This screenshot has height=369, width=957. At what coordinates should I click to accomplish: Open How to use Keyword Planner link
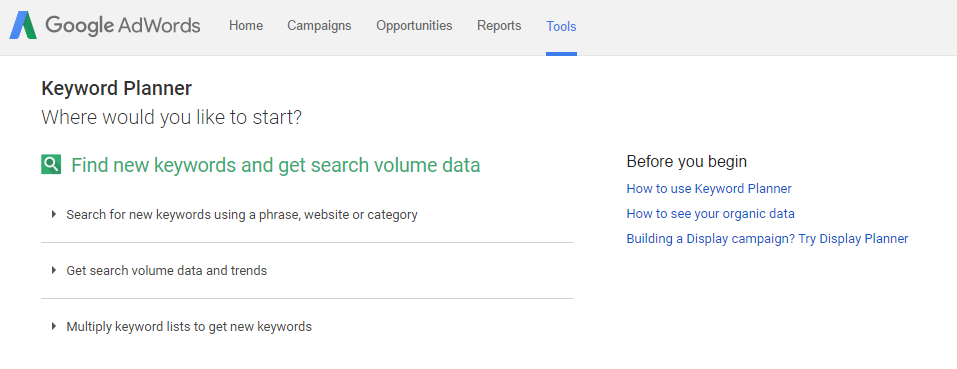click(709, 188)
